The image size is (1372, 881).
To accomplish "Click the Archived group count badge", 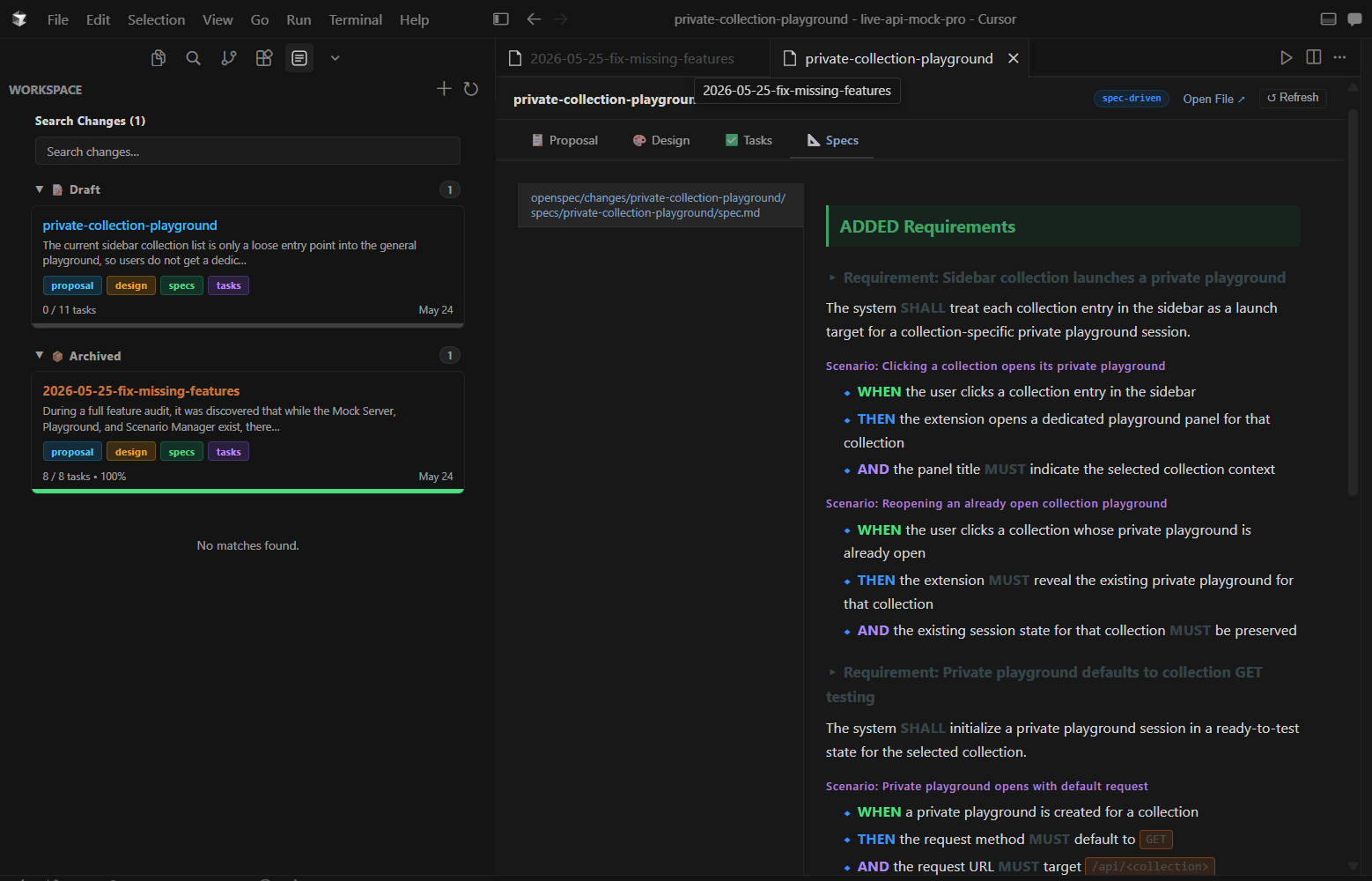I will click(x=450, y=355).
